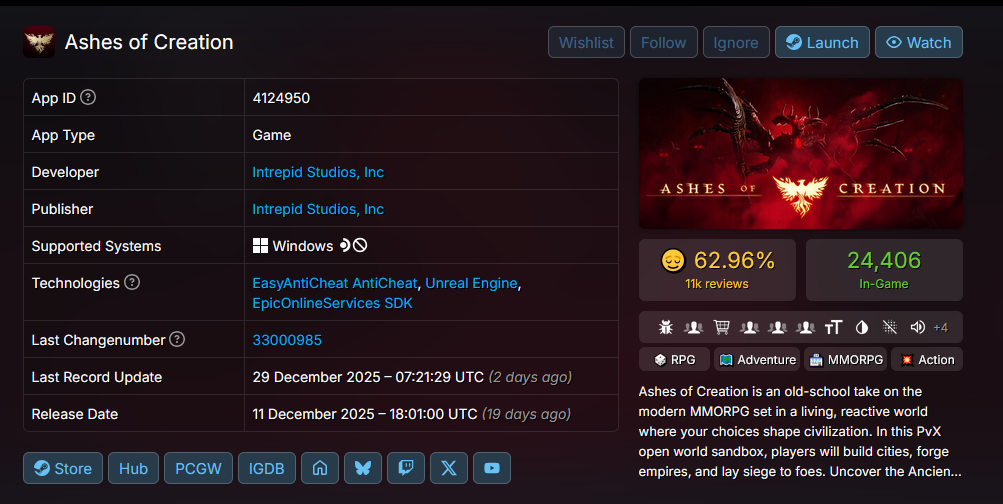Click the 11 December 2025 release date
The image size is (1003, 504).
[365, 414]
